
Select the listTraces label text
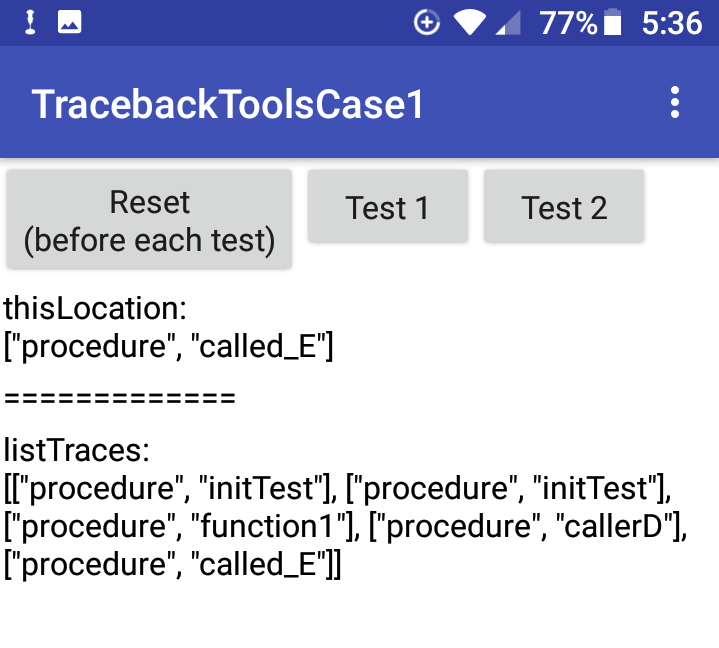(77, 450)
